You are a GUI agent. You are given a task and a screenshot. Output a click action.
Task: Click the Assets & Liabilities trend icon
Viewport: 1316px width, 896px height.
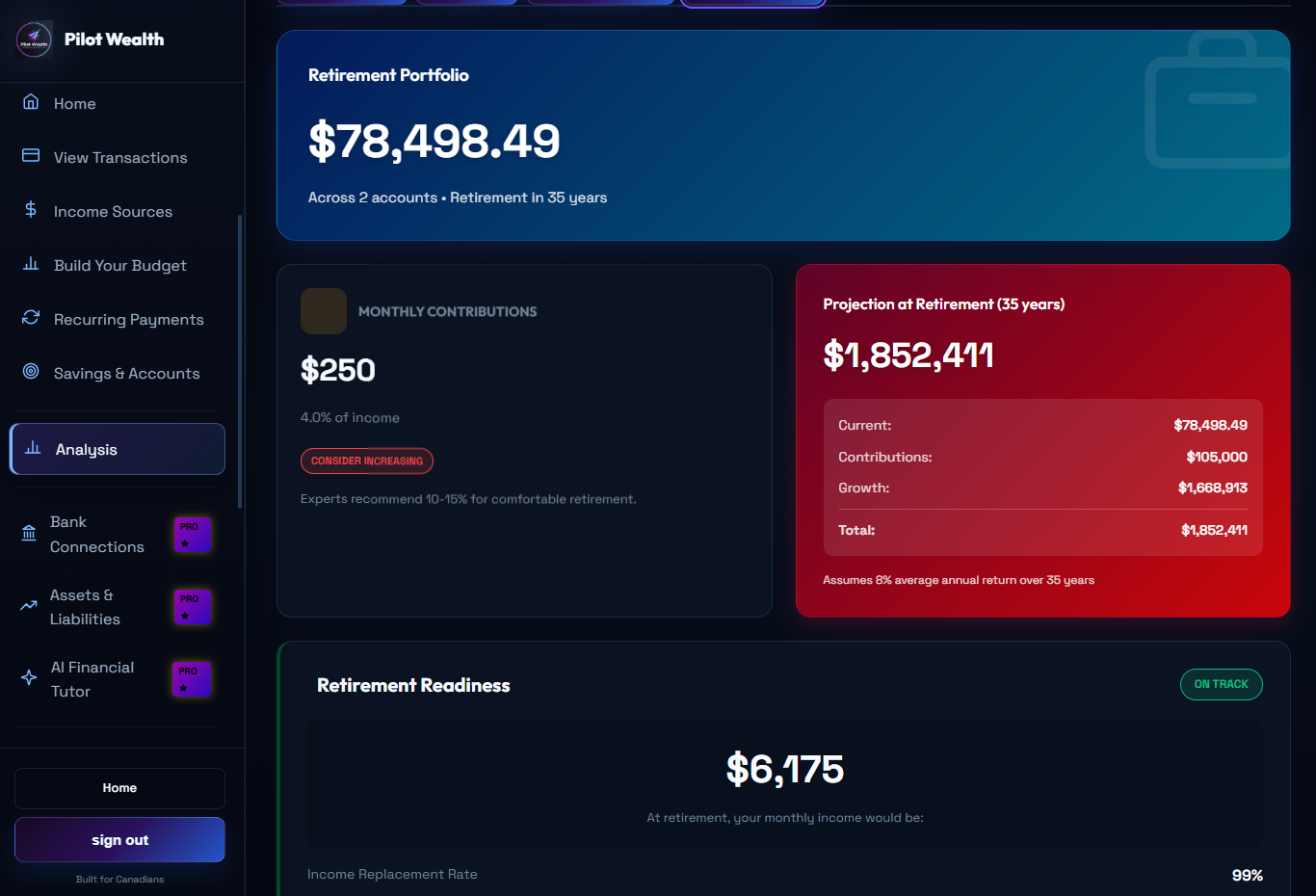click(x=29, y=606)
